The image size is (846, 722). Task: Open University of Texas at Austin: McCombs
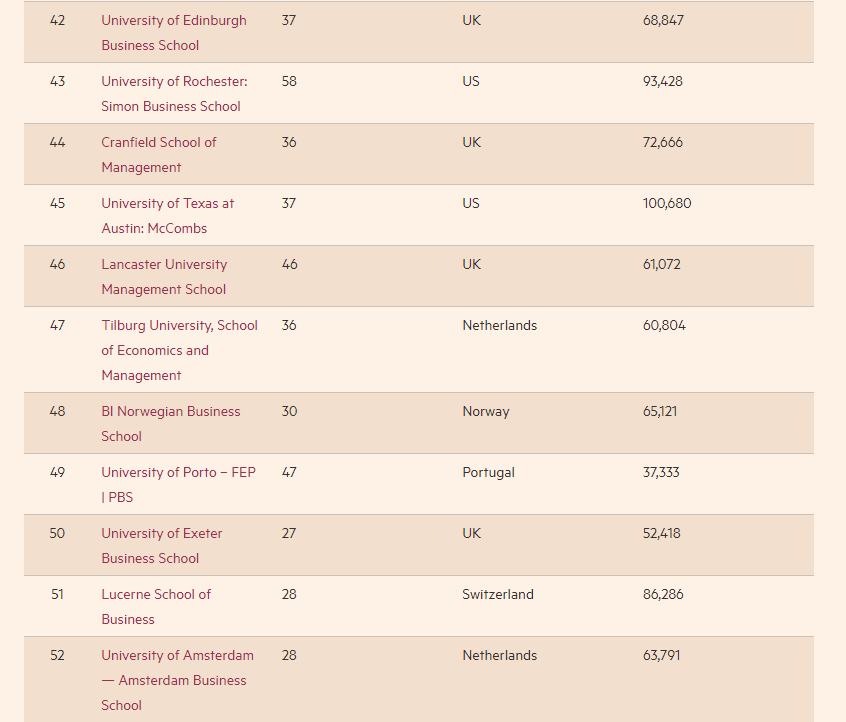click(x=168, y=216)
